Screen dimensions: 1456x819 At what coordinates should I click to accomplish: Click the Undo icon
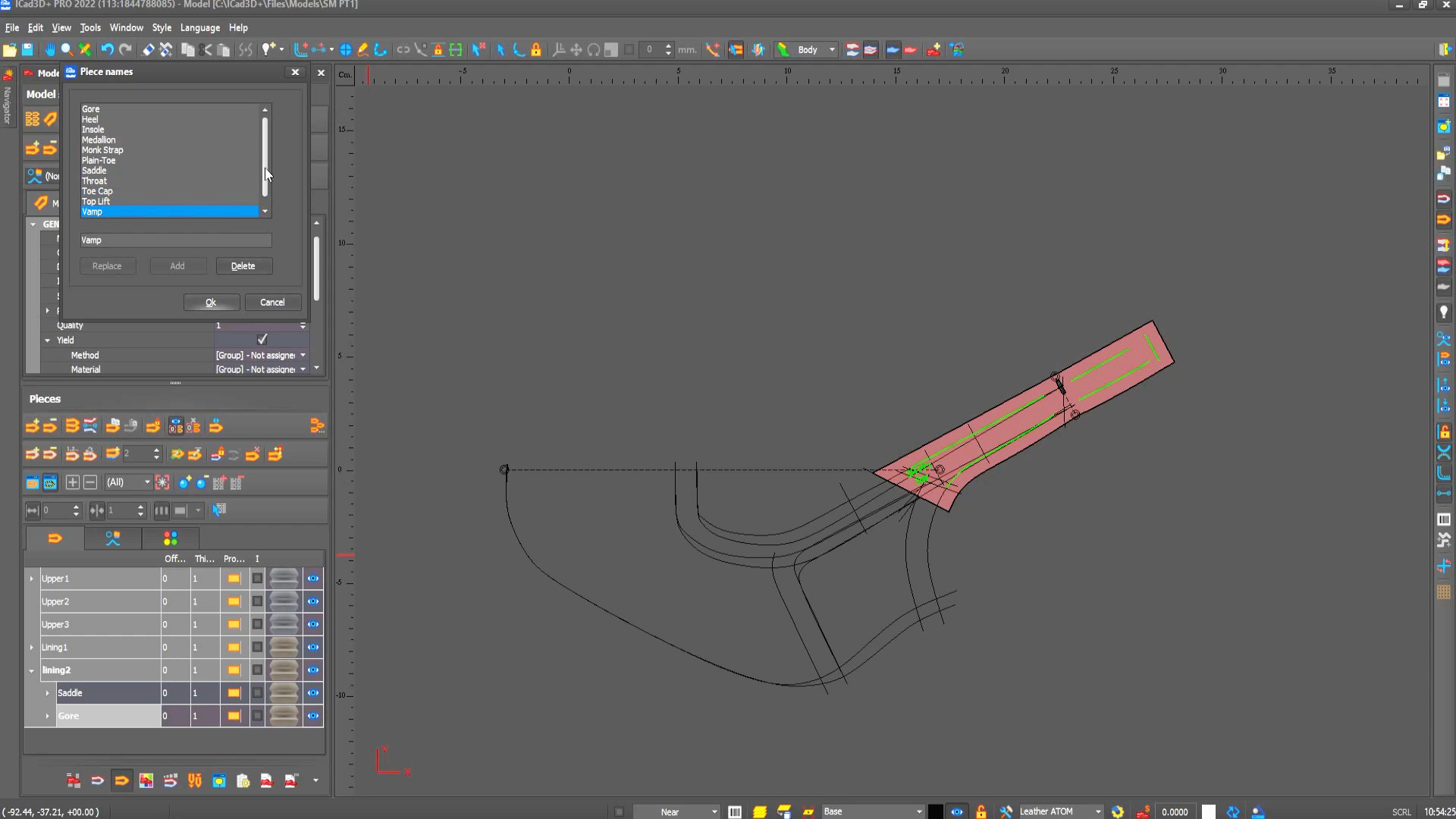point(107,49)
